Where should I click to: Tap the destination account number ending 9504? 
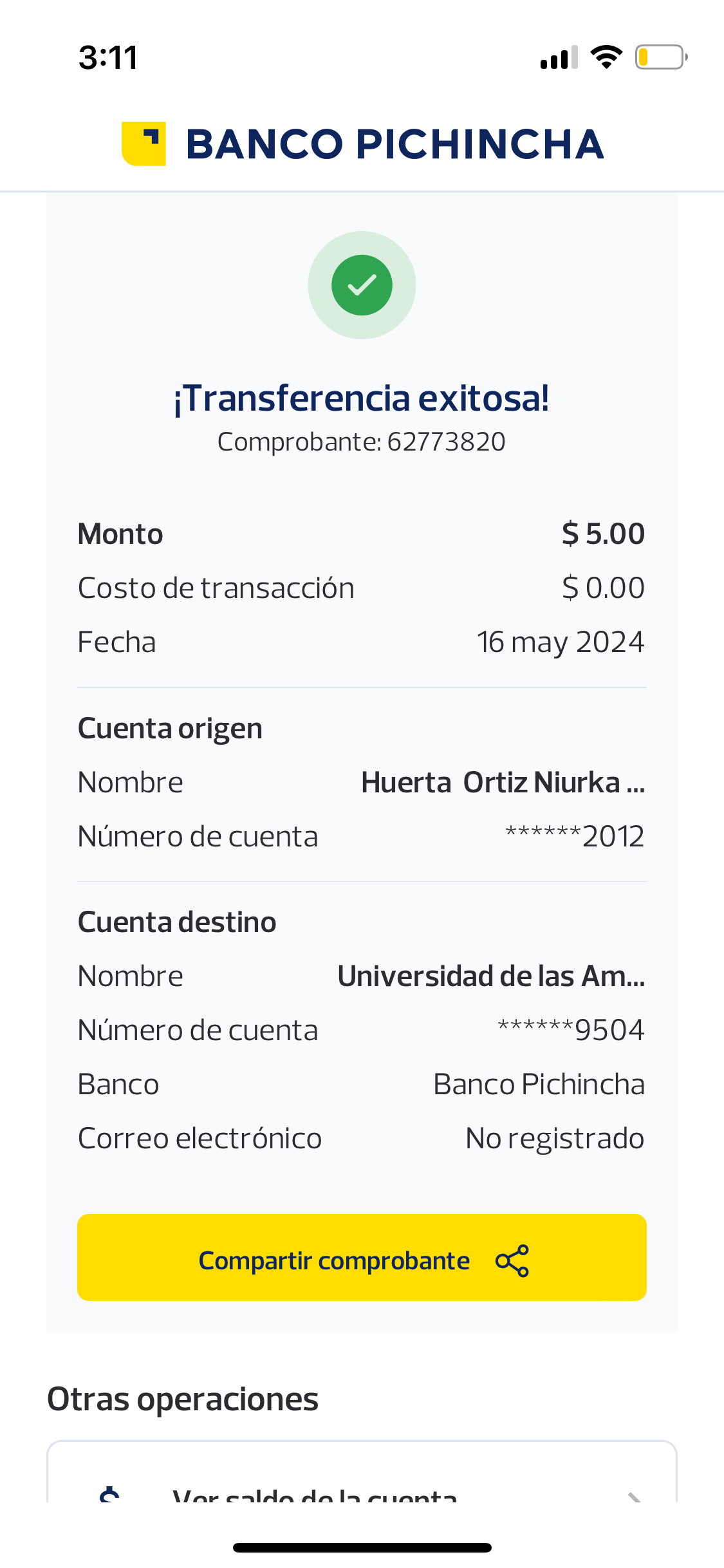tap(571, 1031)
